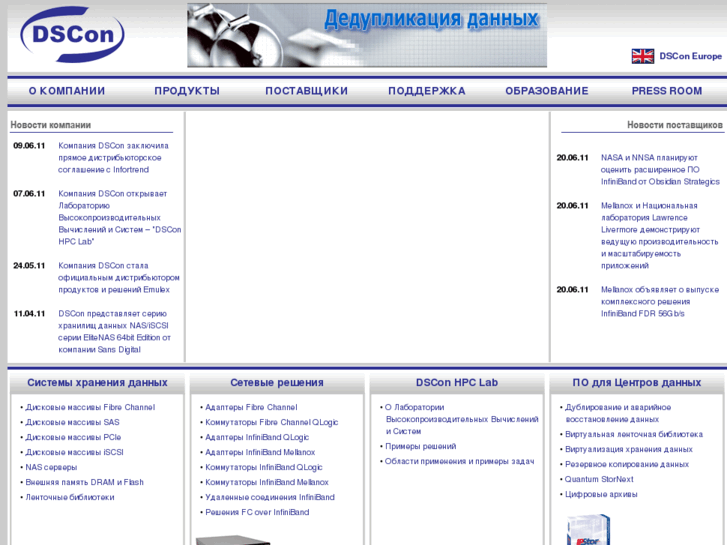Open the О КОМПАНИИ menu
The image size is (727, 545).
(x=67, y=91)
